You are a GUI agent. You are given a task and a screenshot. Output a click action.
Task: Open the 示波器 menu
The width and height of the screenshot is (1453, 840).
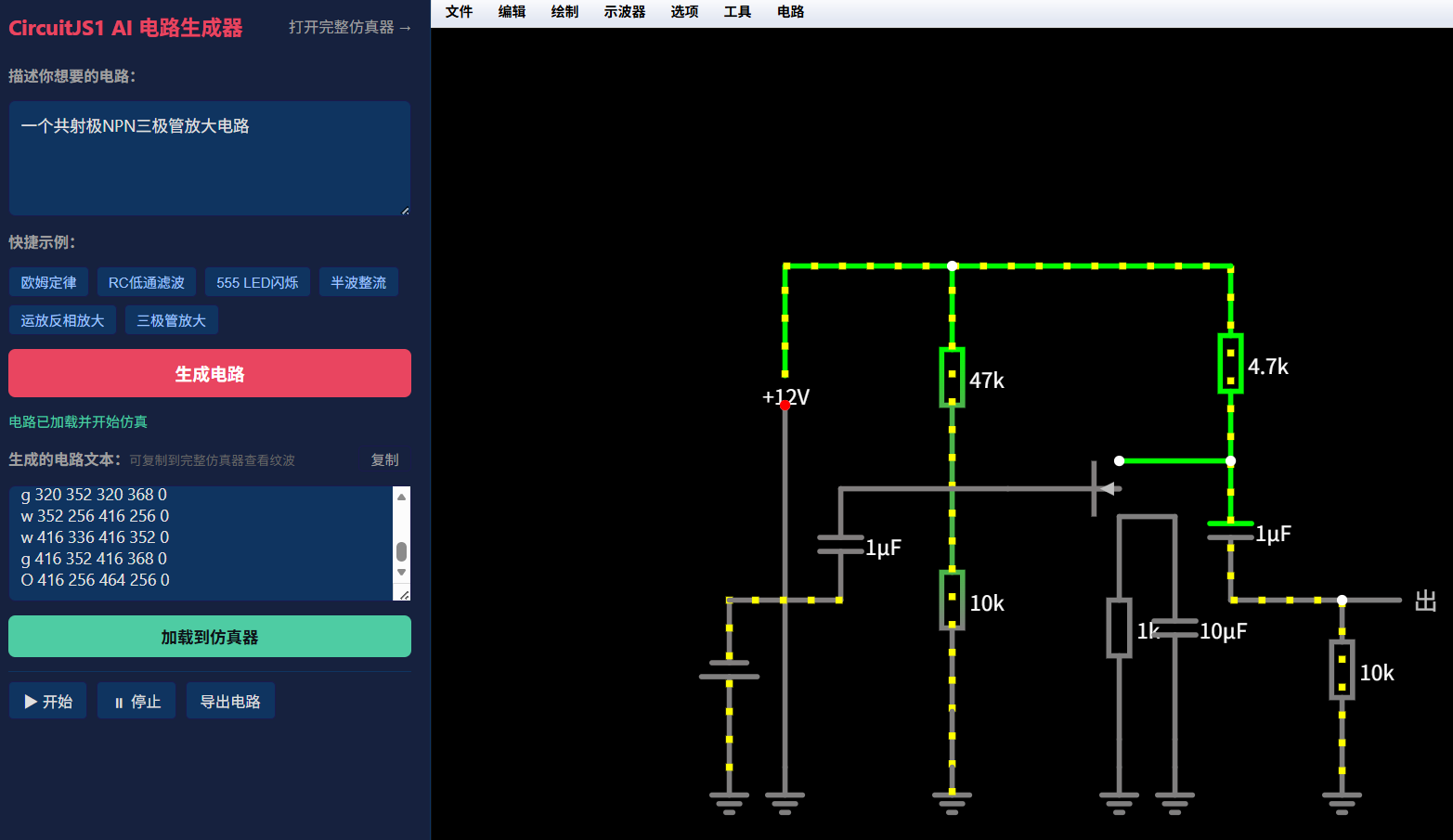pos(625,12)
